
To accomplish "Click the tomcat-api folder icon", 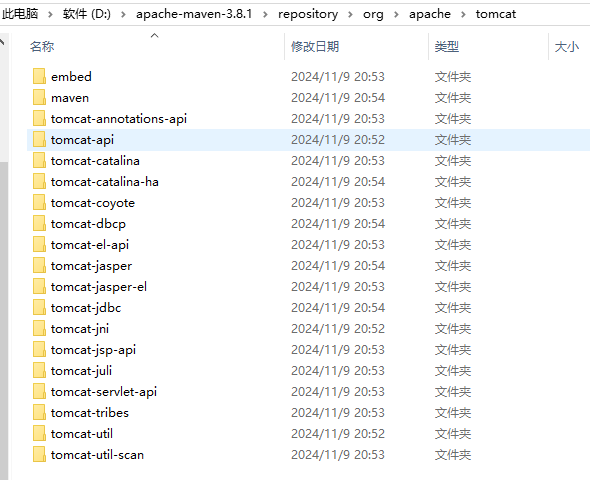I will 39,140.
